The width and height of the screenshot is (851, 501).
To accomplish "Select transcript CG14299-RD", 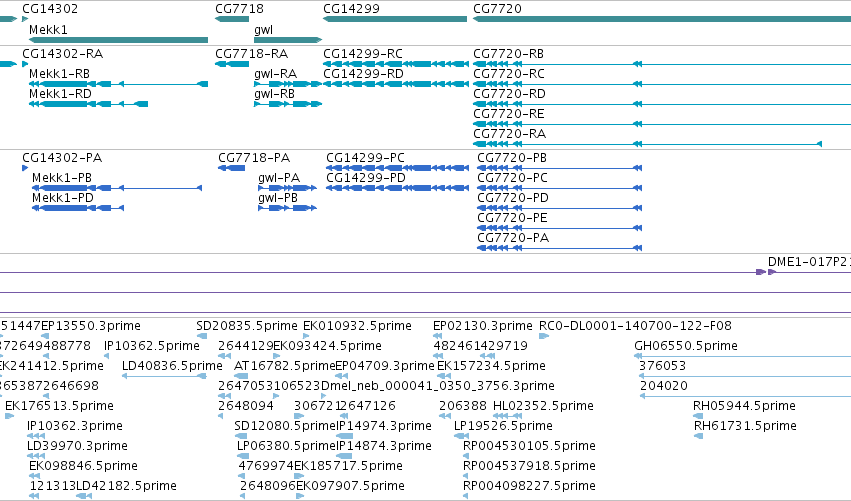I will click(364, 74).
